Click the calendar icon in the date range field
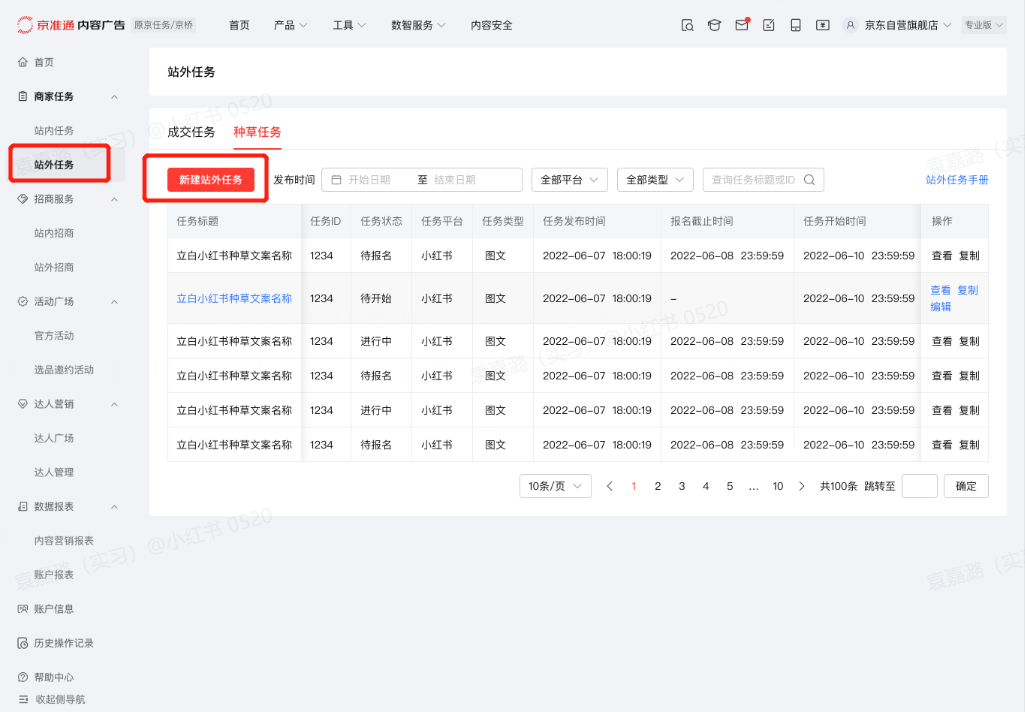The width and height of the screenshot is (1025, 712). [337, 180]
